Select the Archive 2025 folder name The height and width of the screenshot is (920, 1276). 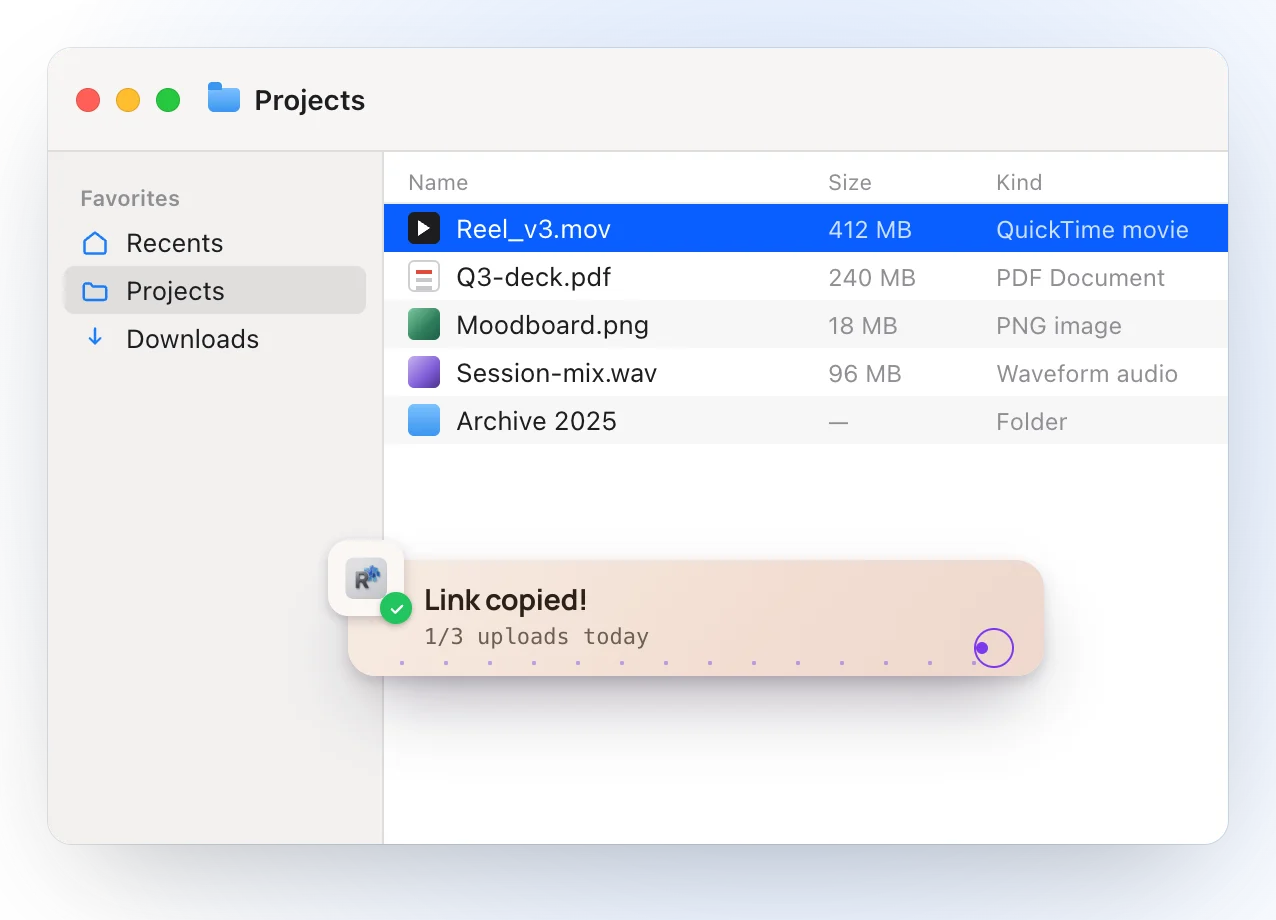click(x=536, y=422)
